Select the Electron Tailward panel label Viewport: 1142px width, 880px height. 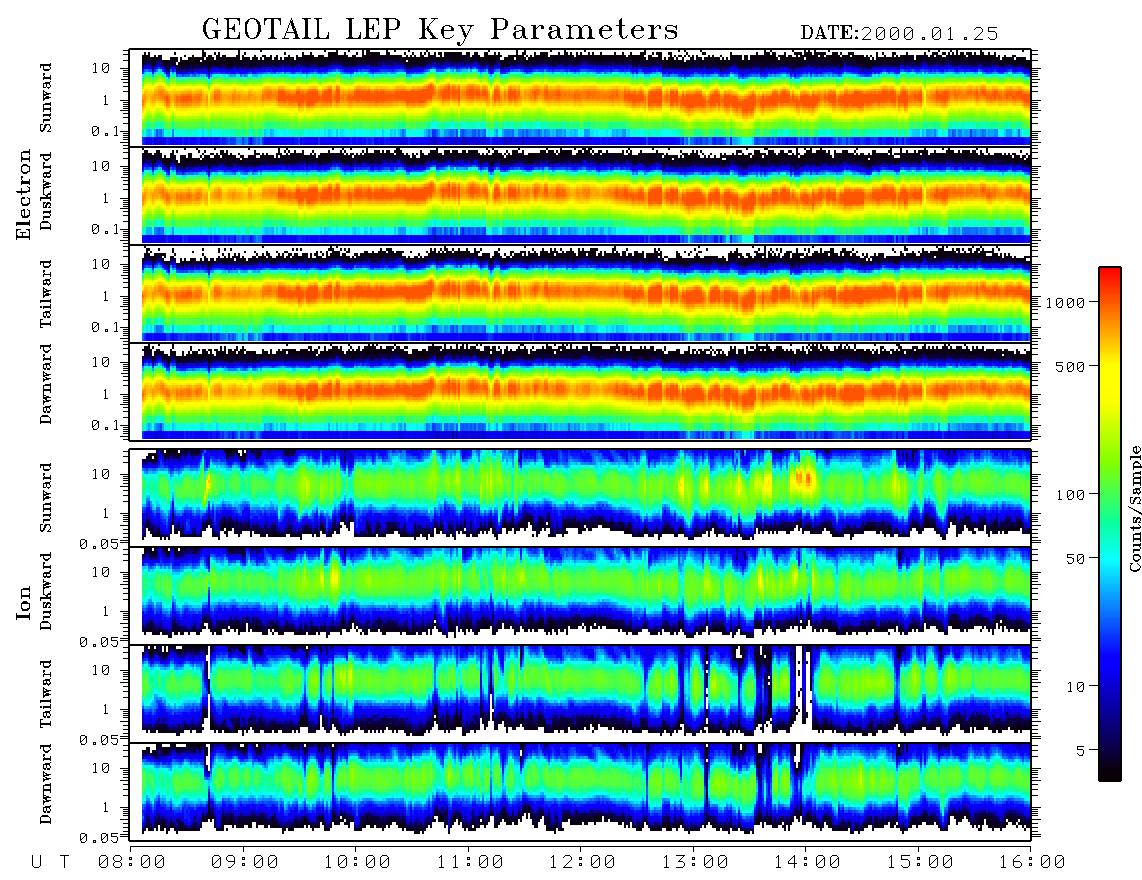coord(46,294)
